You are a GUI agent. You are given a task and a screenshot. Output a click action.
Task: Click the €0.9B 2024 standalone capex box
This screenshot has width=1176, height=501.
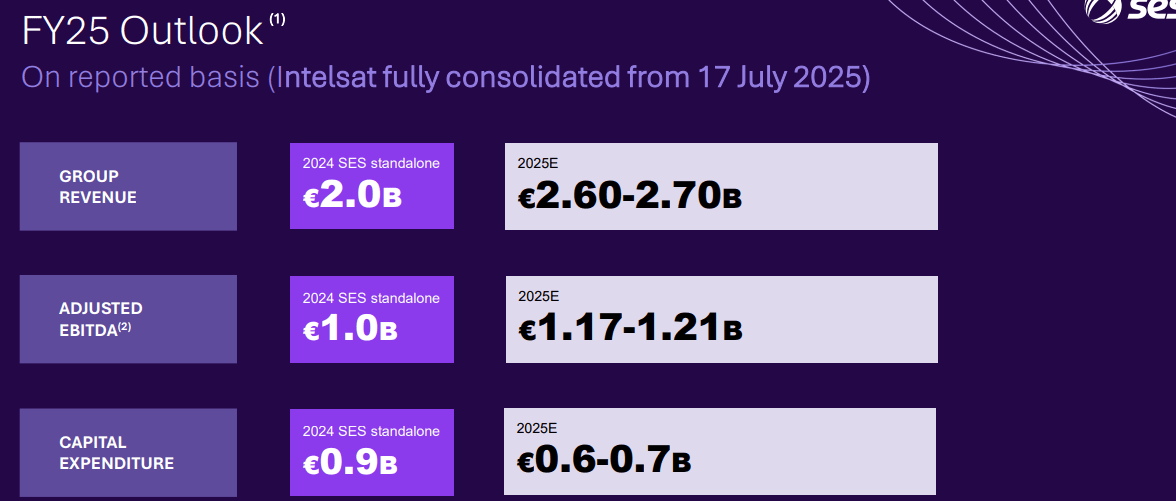pyautogui.click(x=372, y=452)
